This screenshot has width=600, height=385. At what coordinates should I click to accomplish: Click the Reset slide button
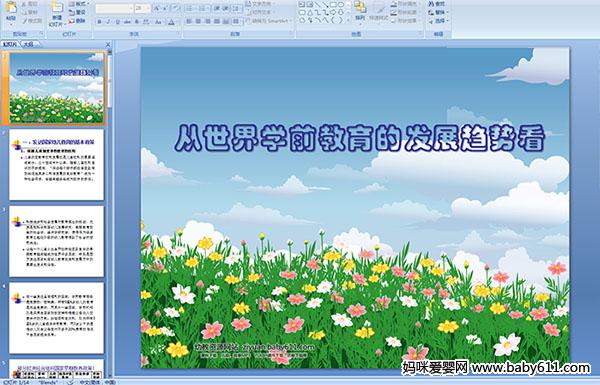click(x=78, y=13)
